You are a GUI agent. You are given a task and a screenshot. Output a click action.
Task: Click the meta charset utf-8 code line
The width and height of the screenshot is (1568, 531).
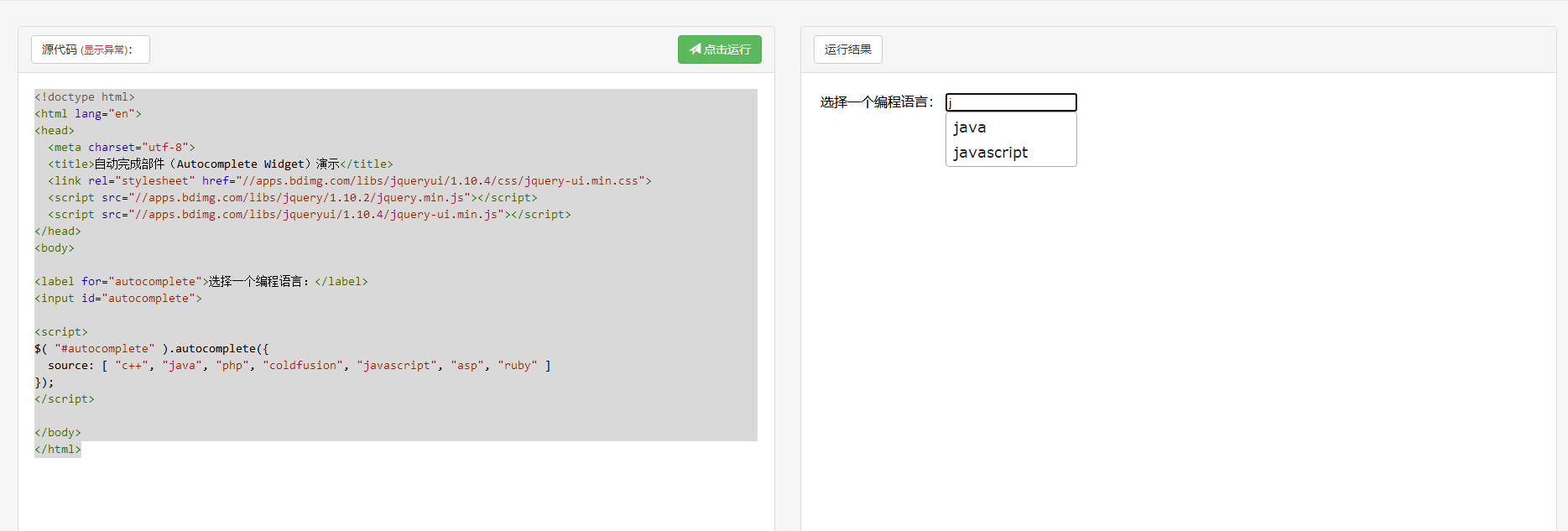click(x=122, y=148)
